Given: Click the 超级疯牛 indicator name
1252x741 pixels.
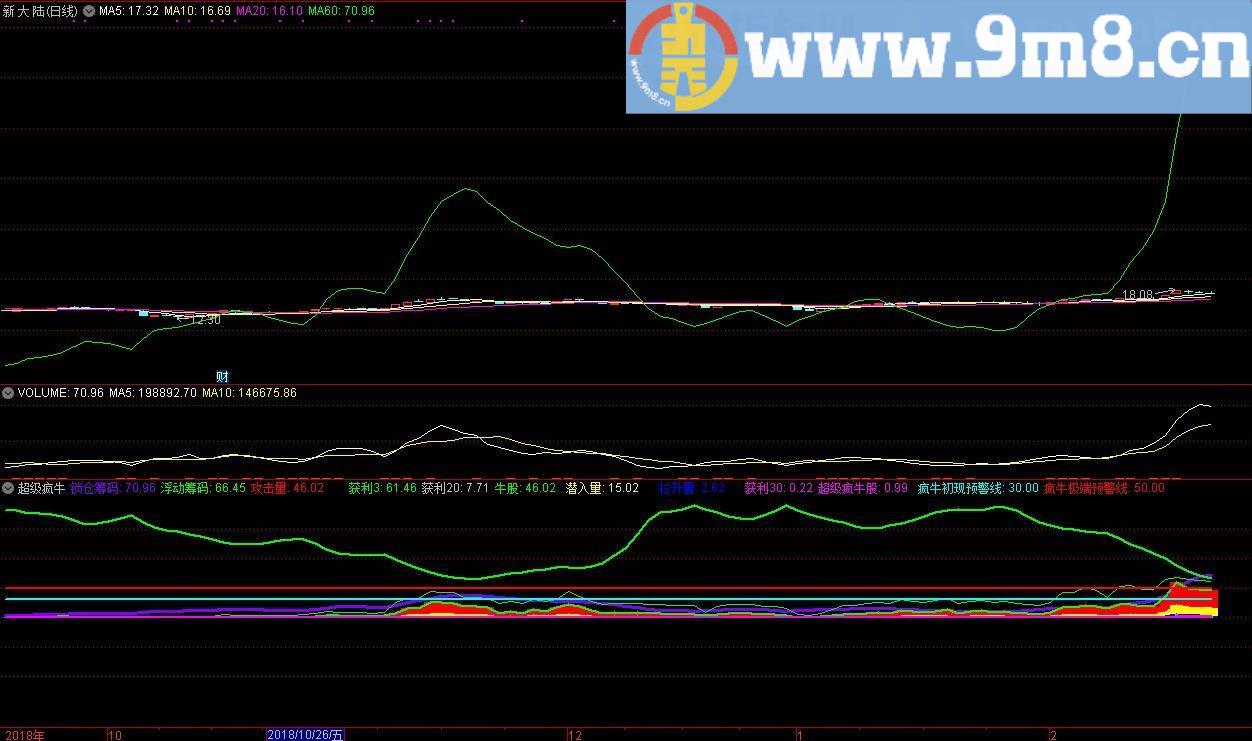Looking at the screenshot, I should (41, 488).
